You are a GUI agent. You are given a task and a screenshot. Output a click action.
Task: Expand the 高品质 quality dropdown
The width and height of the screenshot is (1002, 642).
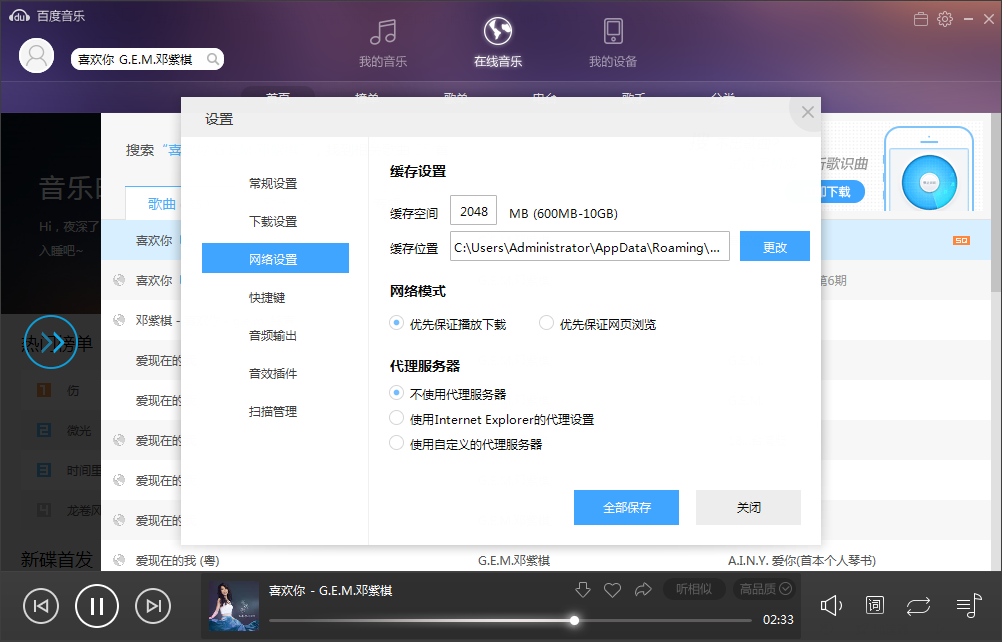tap(765, 589)
